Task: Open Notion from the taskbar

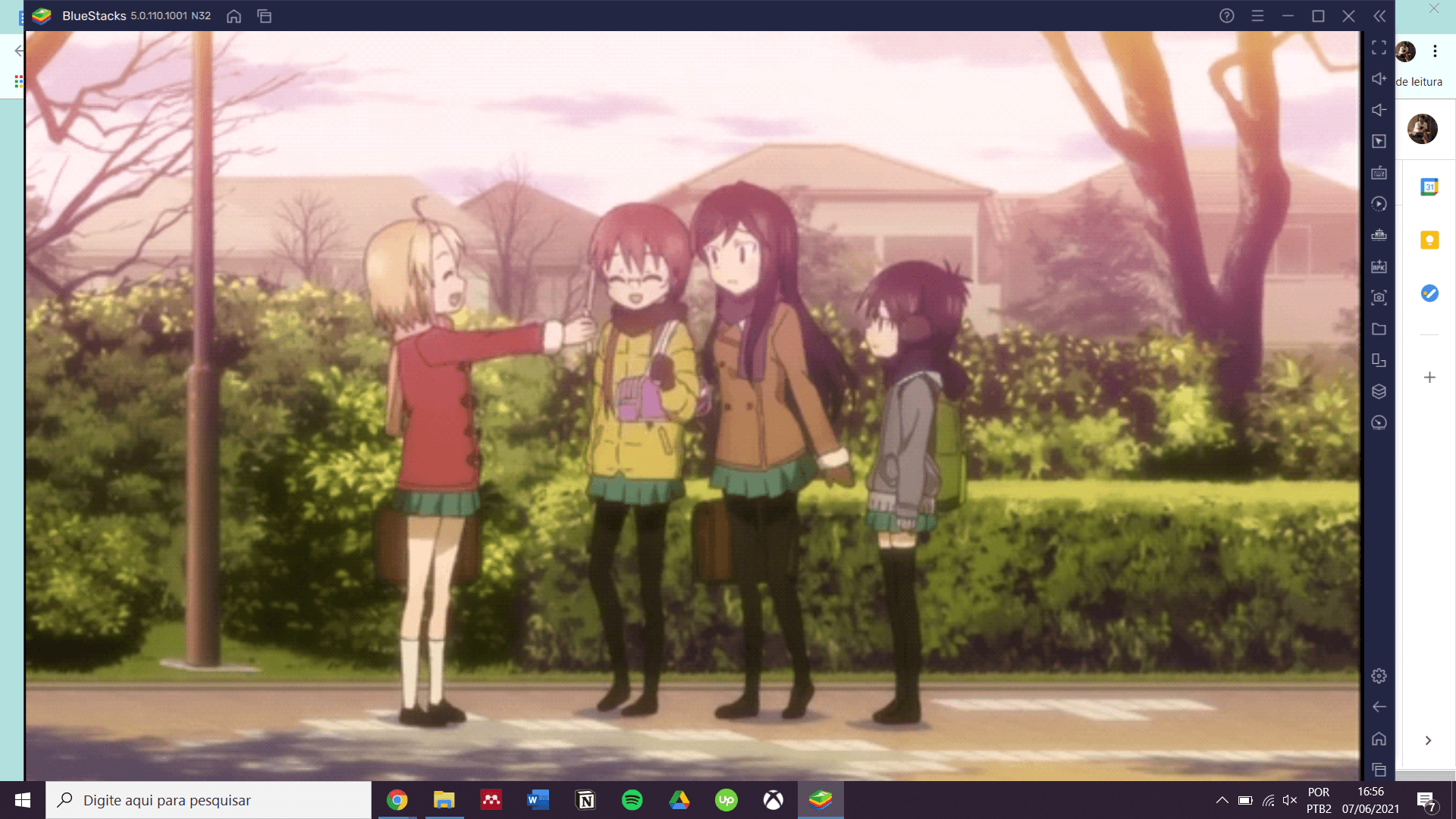Action: point(585,800)
